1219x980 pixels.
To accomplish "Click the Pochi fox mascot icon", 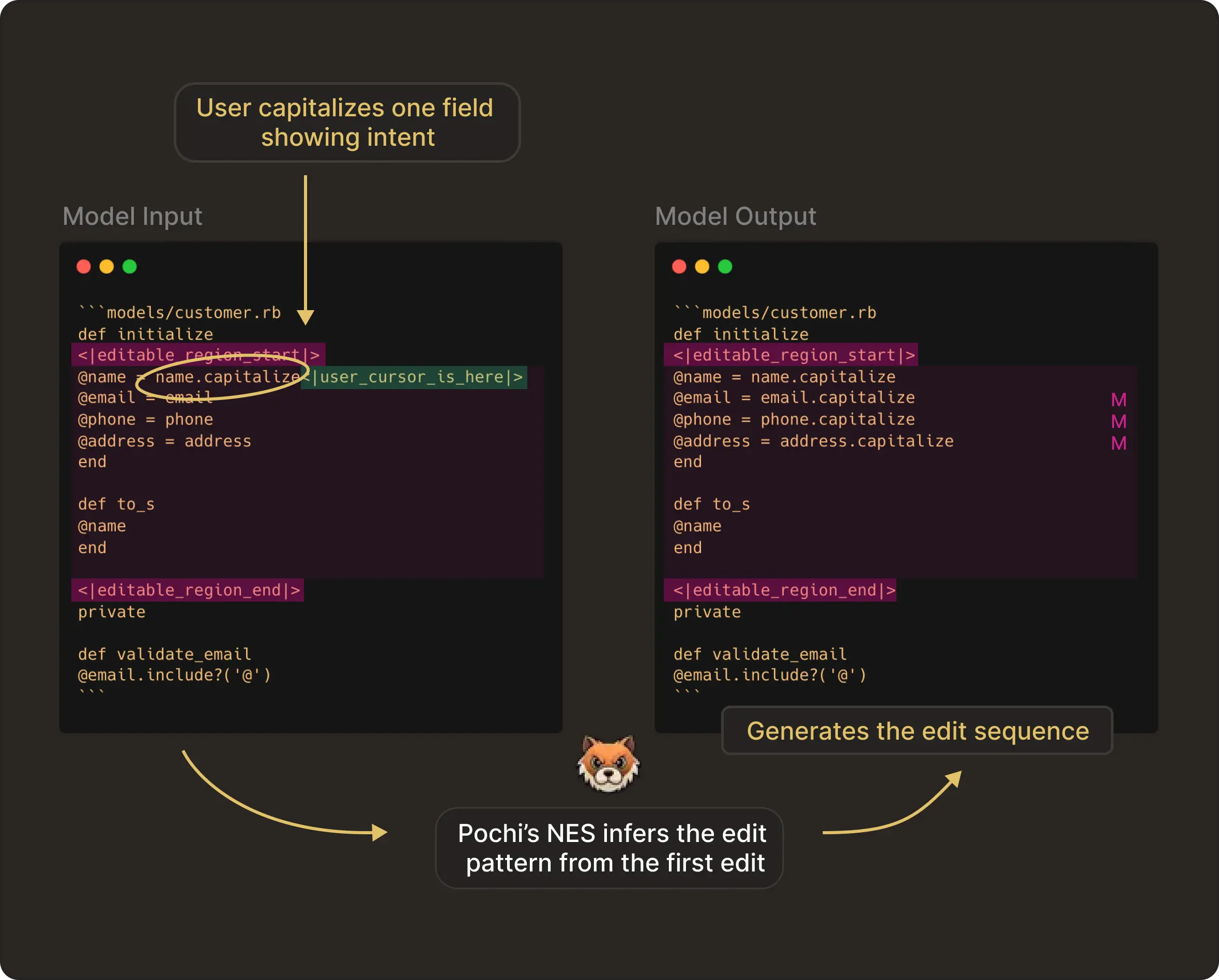I will pyautogui.click(x=608, y=763).
